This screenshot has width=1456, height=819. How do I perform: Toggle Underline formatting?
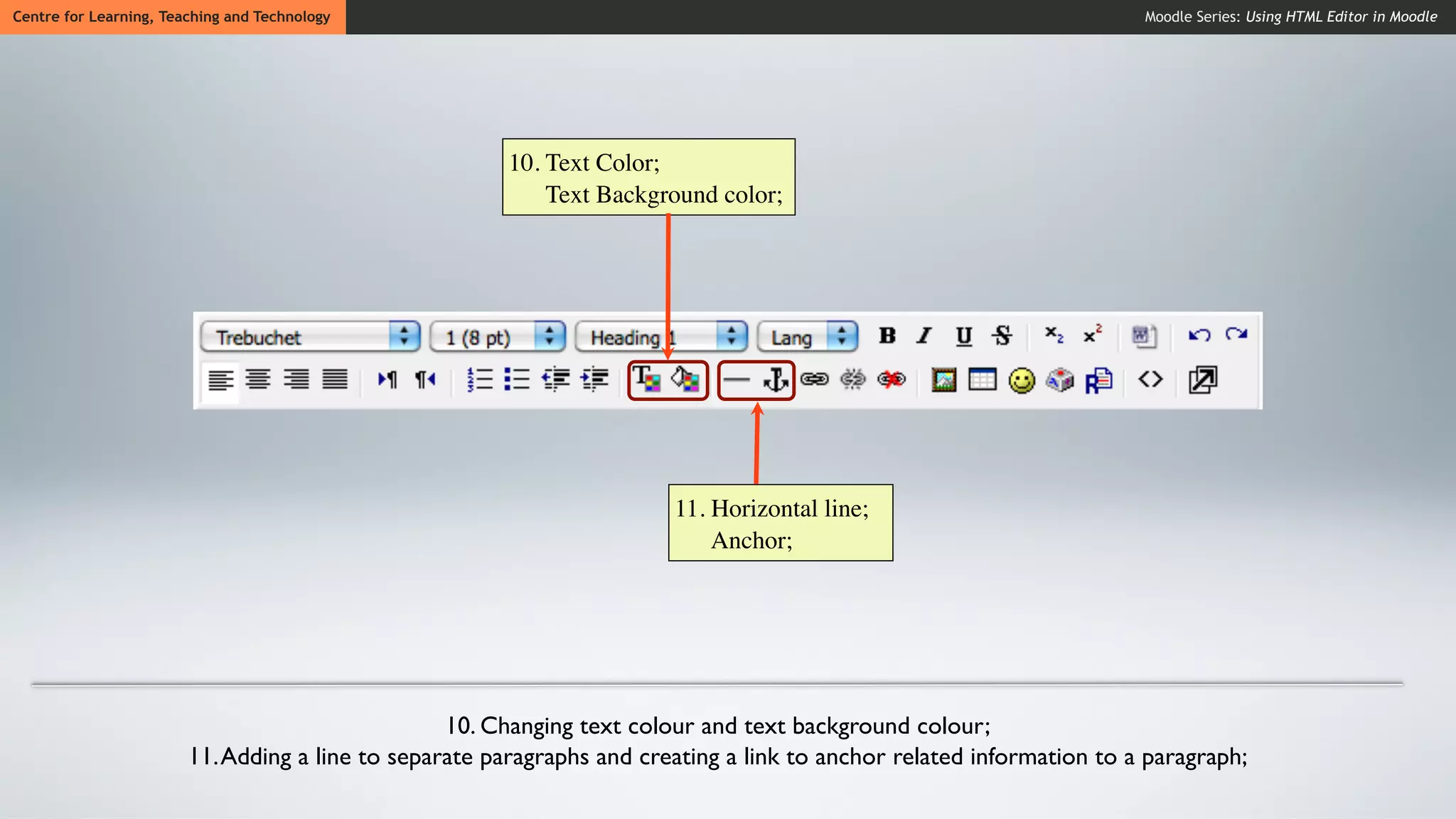tap(963, 336)
